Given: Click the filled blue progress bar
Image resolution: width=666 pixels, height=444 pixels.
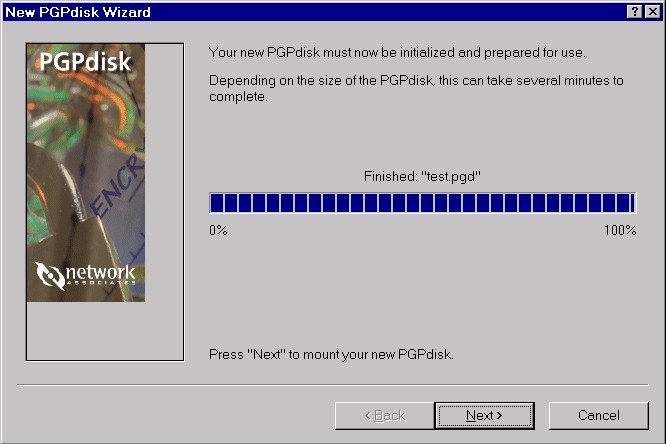Looking at the screenshot, I should pos(423,203).
